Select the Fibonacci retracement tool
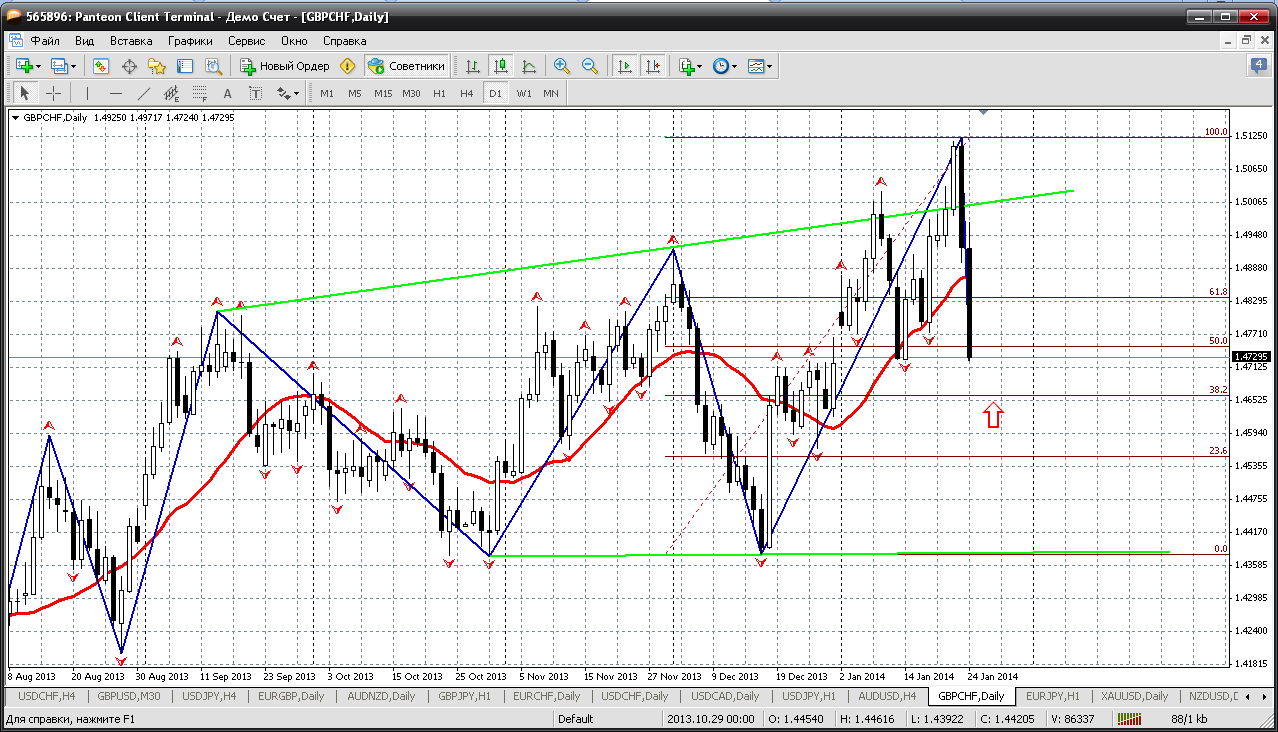 coord(199,93)
